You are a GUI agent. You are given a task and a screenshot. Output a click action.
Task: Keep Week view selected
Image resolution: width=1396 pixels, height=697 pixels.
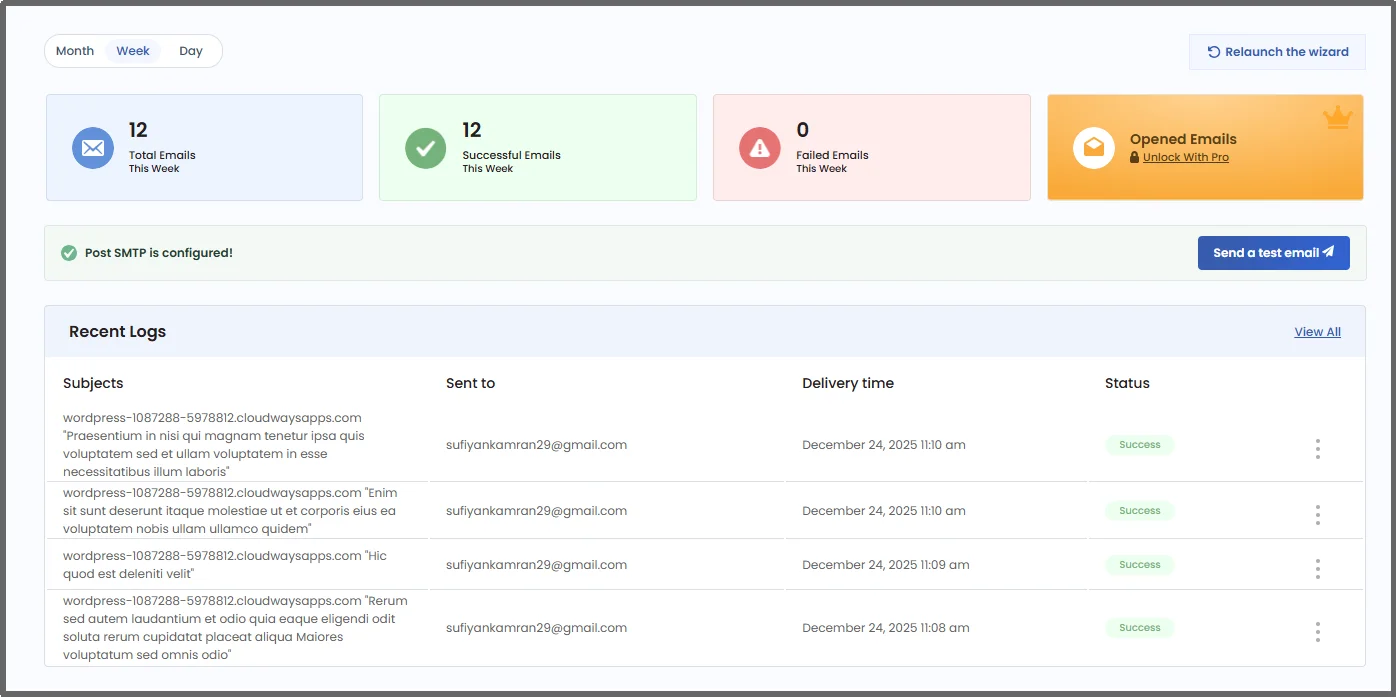(132, 50)
